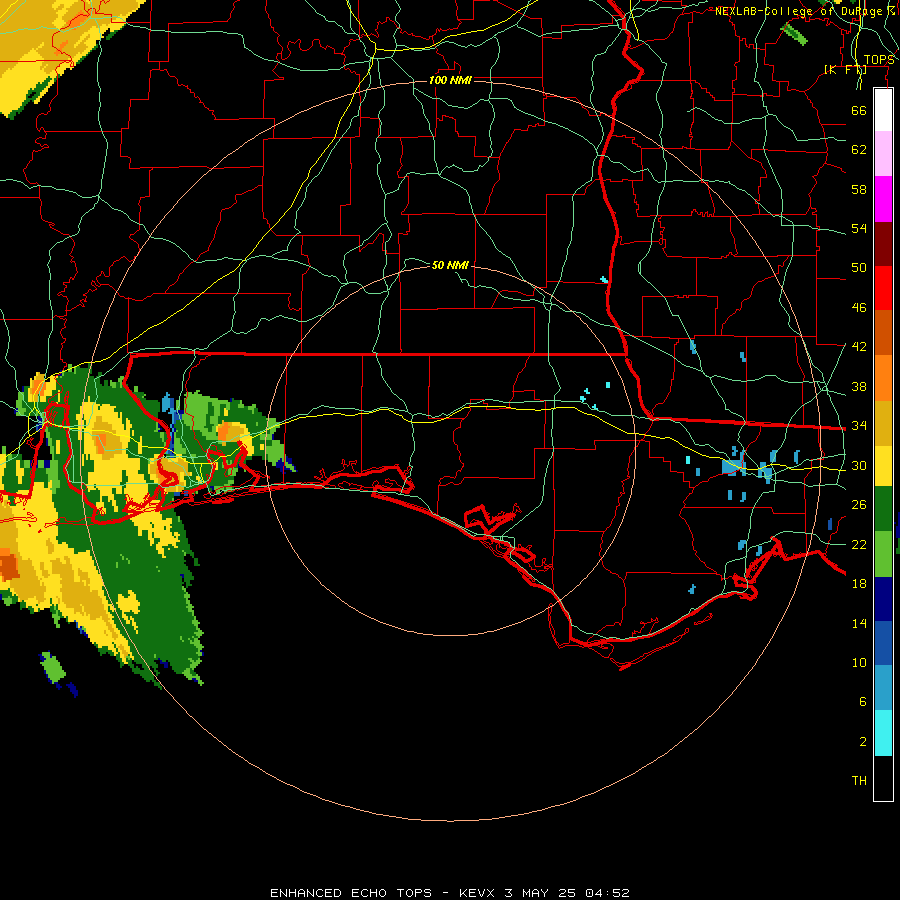
Task: Click the legend value 62
Action: (x=859, y=149)
